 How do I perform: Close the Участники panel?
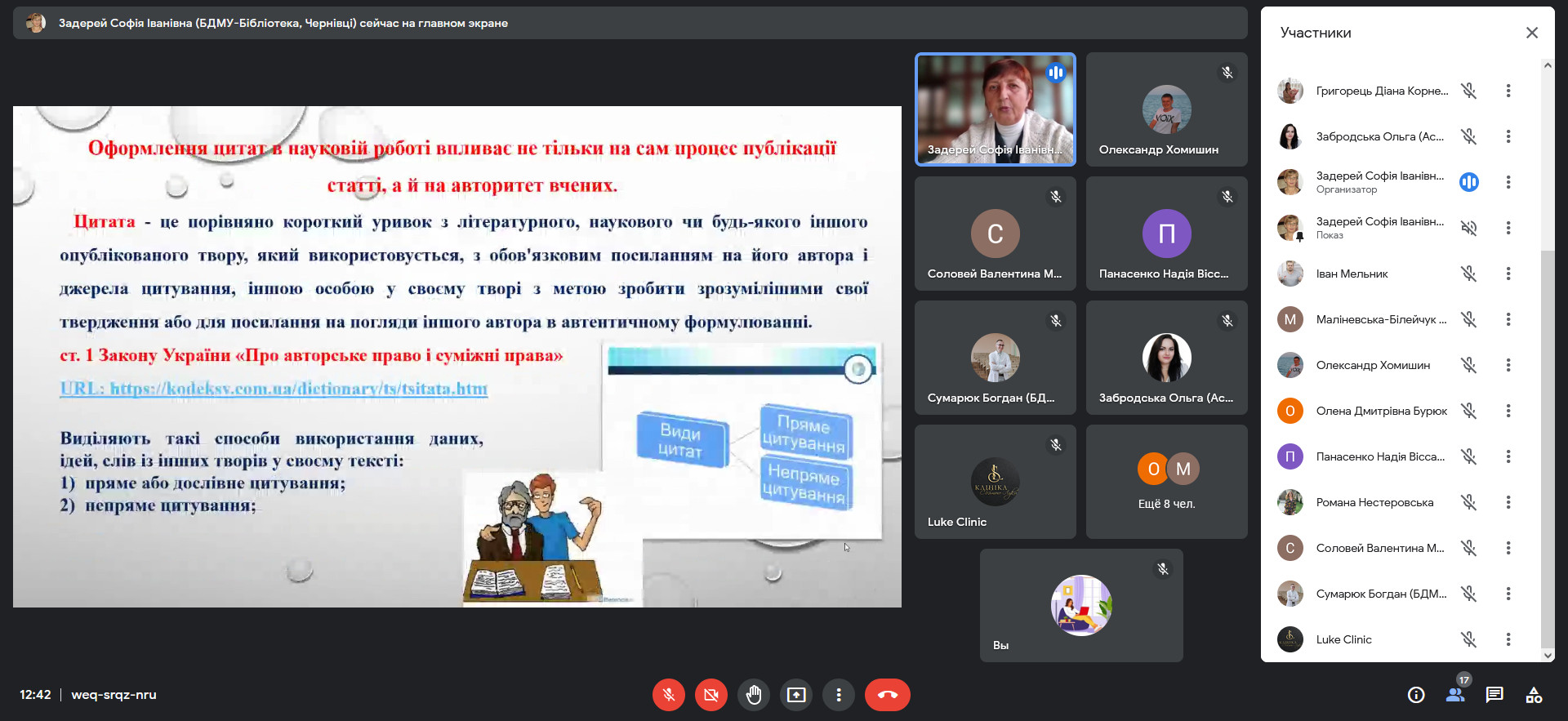(x=1531, y=33)
